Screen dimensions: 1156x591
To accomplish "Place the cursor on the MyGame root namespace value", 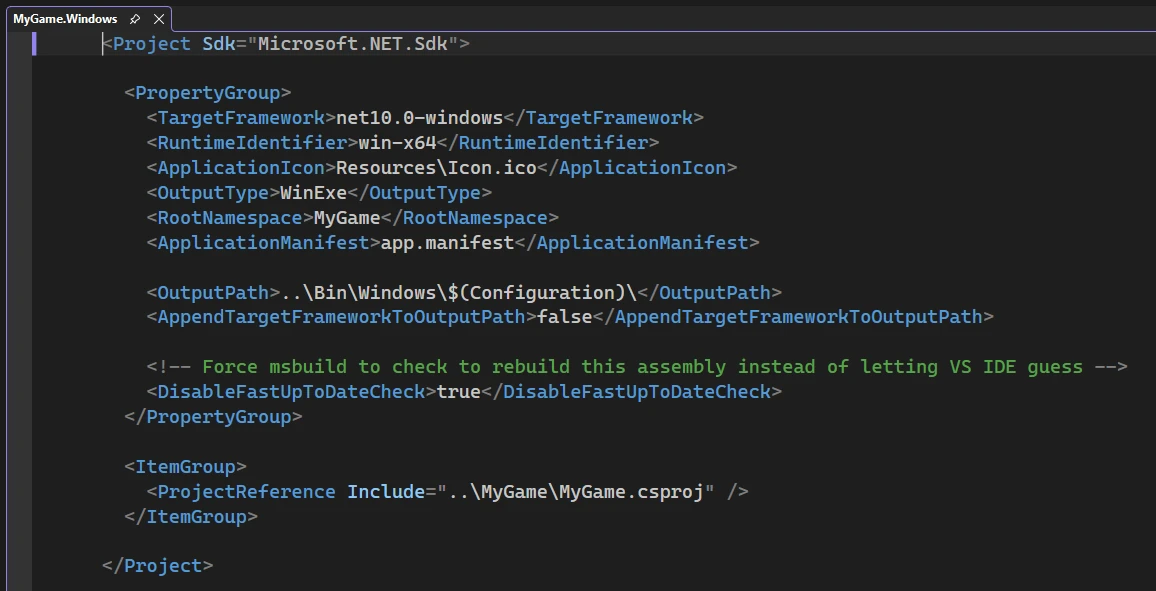I will tap(347, 218).
